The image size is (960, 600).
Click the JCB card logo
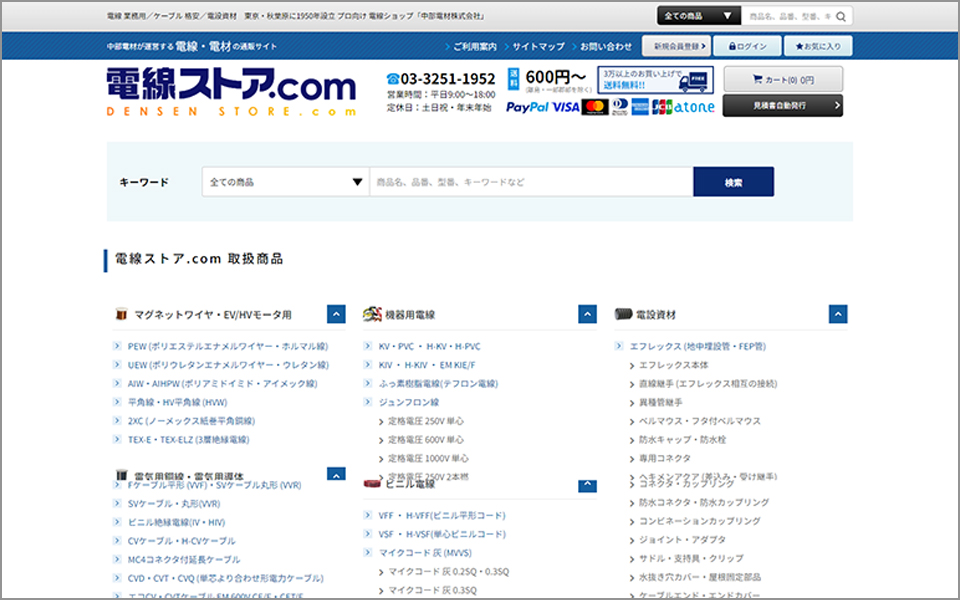(x=662, y=107)
